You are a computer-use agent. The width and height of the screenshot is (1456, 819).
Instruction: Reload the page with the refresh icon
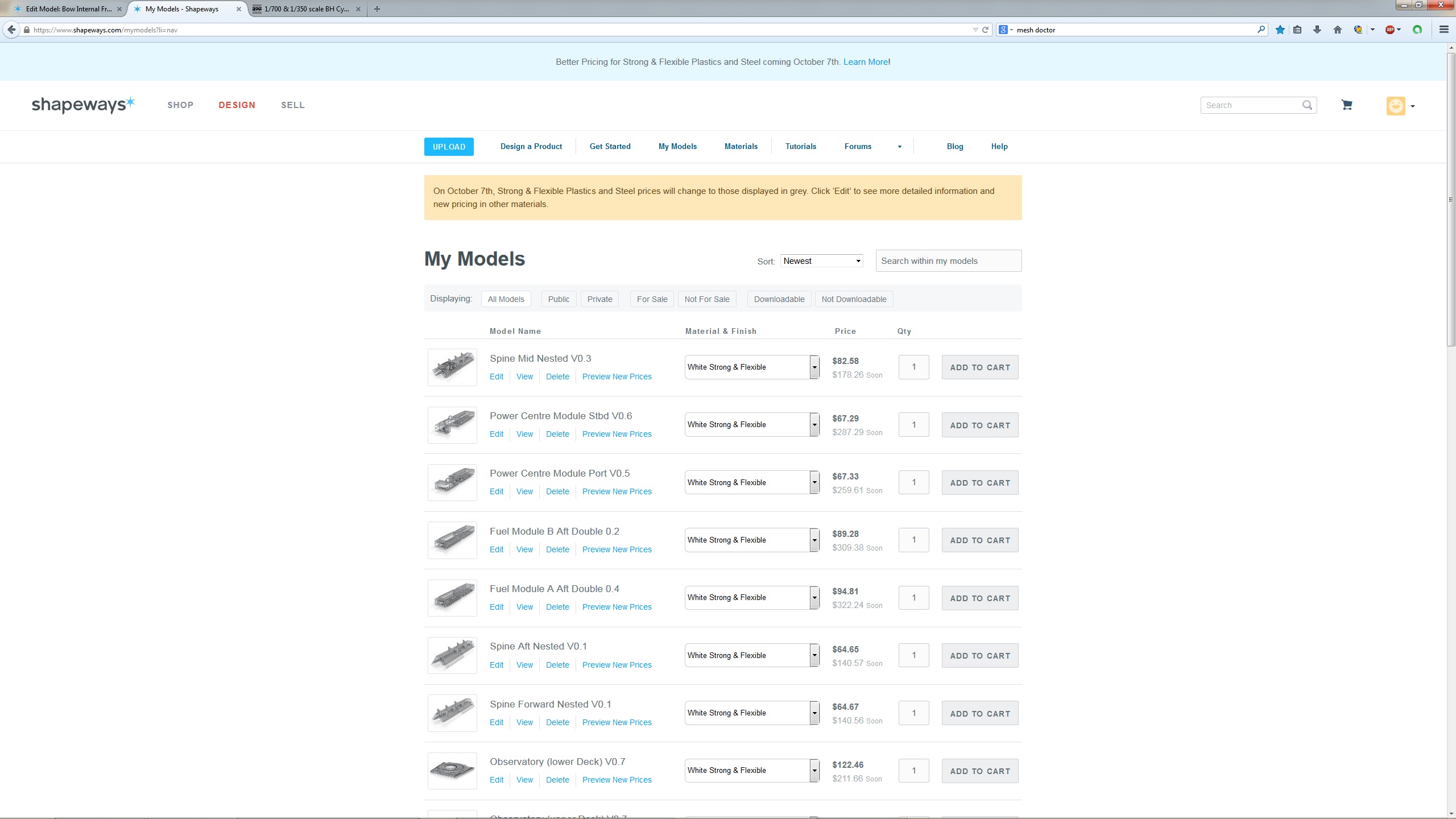pos(985,30)
